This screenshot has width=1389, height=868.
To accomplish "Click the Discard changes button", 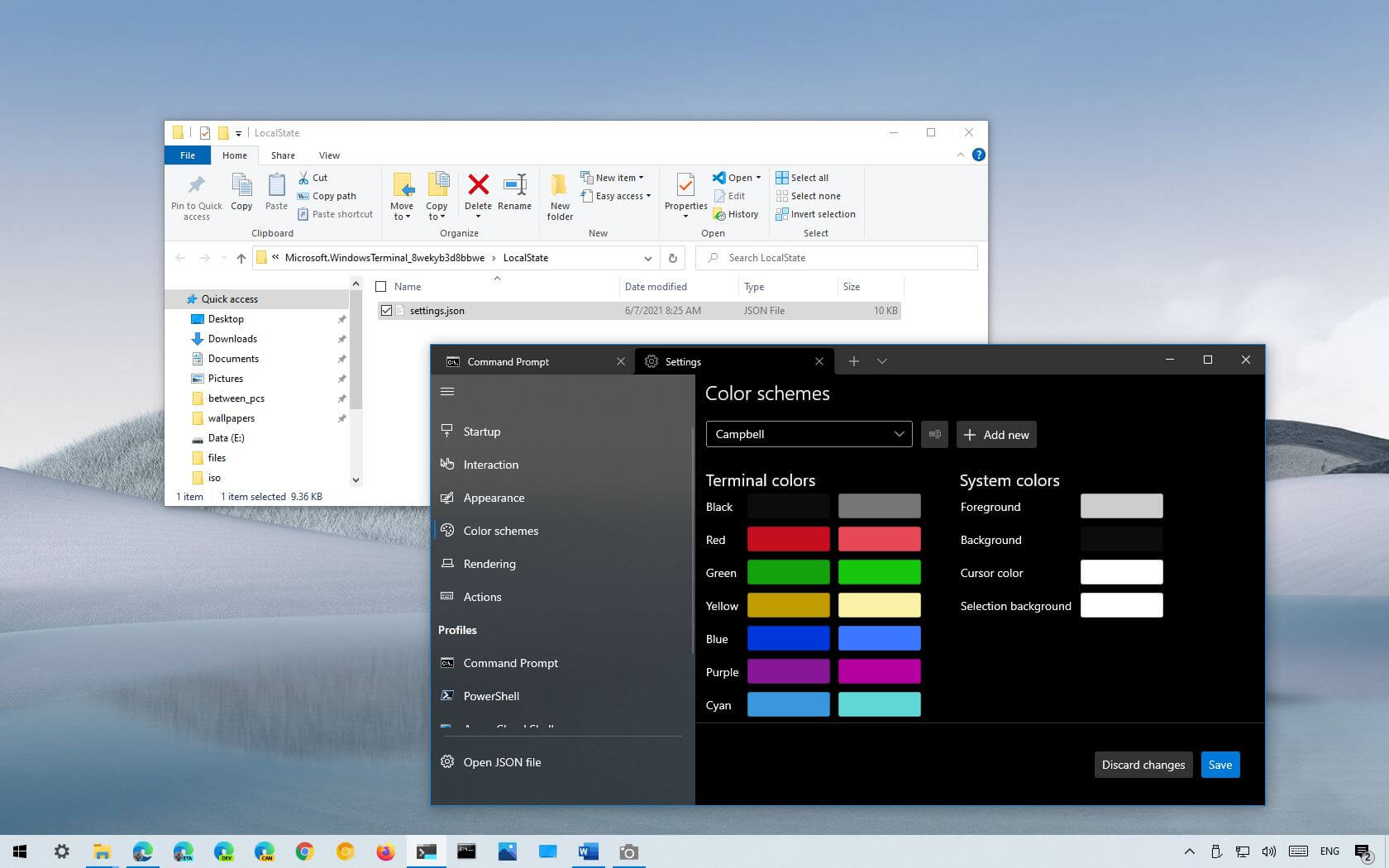I will click(x=1143, y=765).
